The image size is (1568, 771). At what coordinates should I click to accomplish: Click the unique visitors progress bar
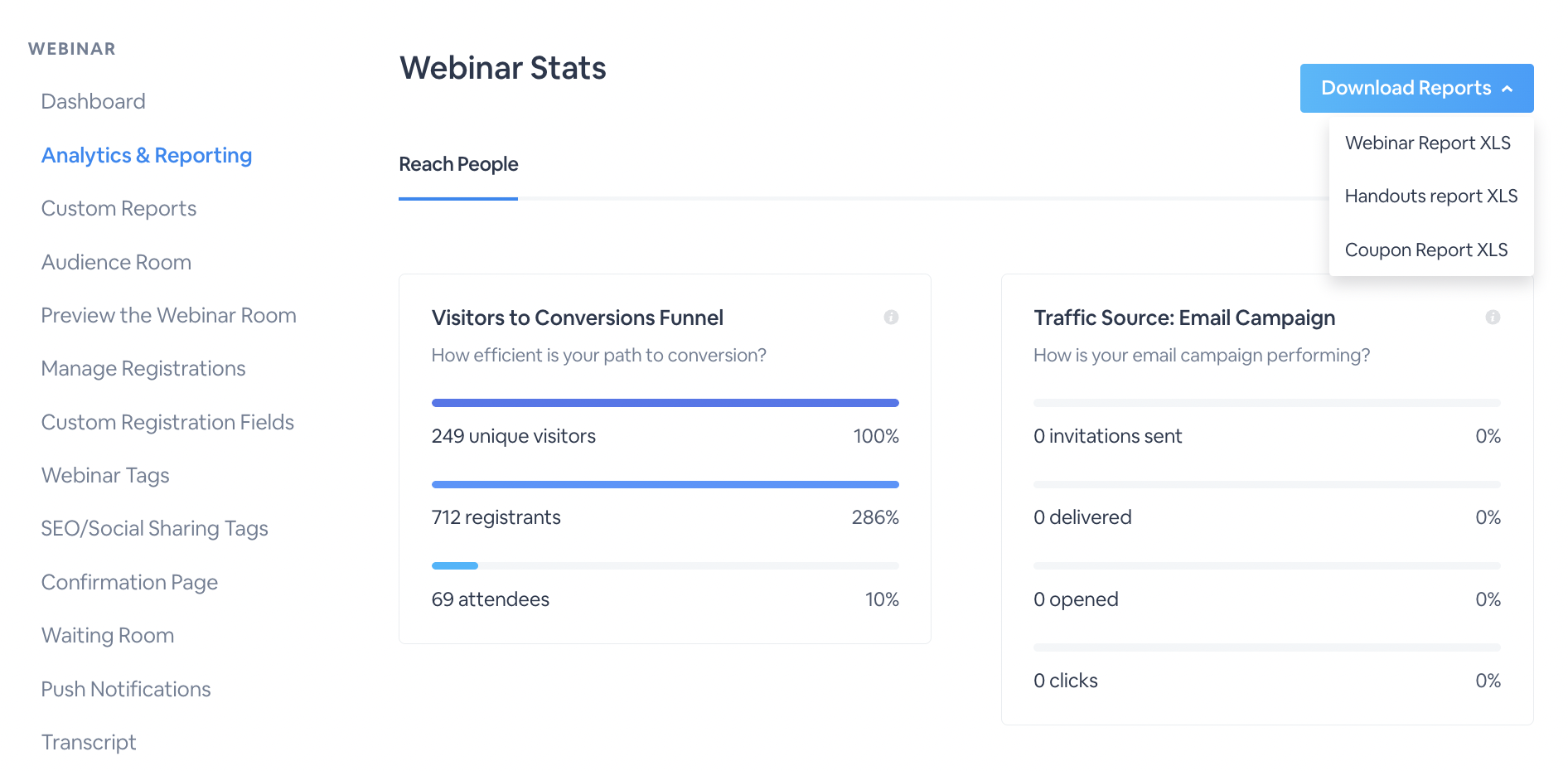(x=665, y=403)
